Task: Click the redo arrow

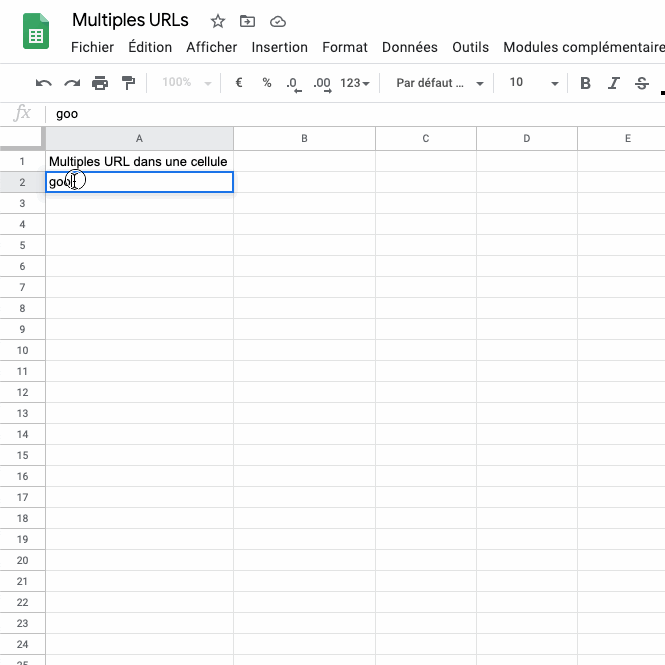Action: 72,83
